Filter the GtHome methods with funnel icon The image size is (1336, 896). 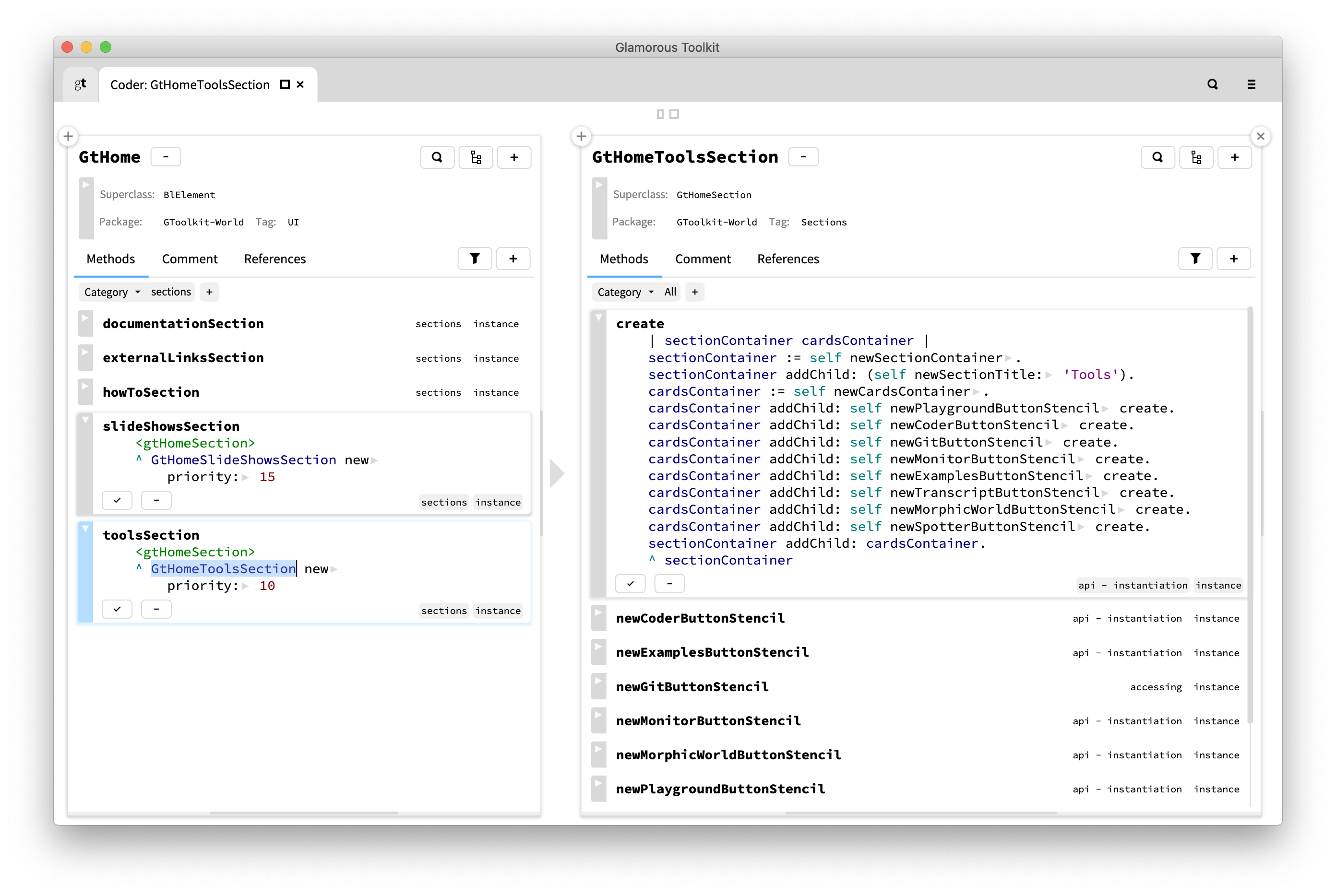click(x=475, y=259)
